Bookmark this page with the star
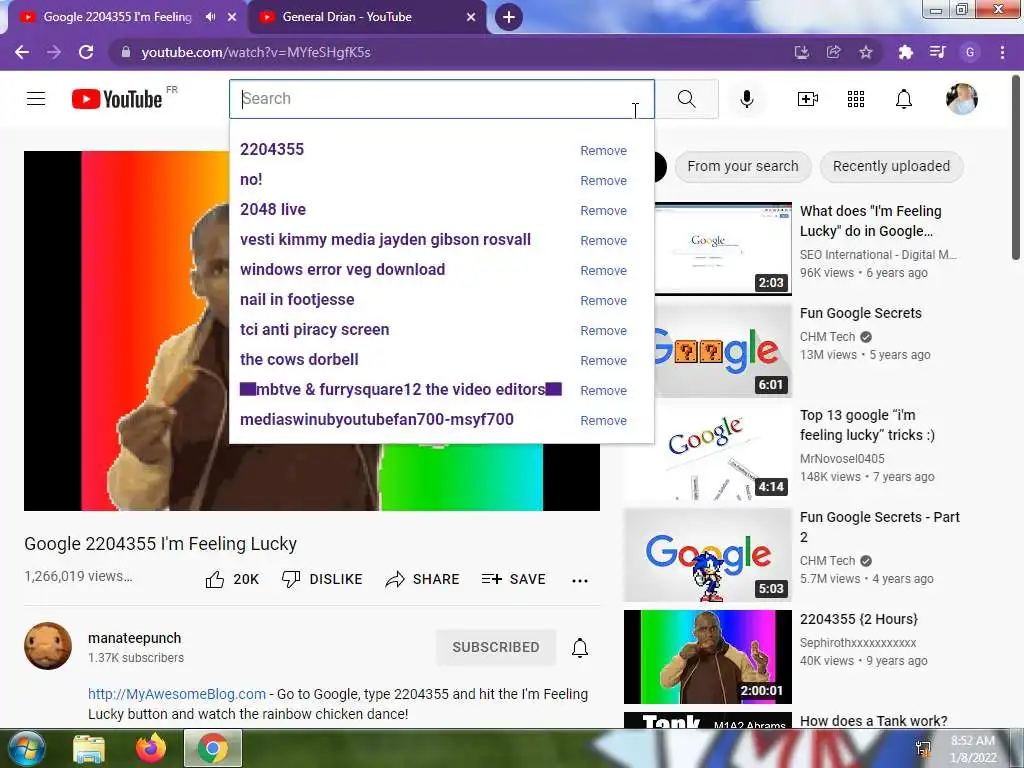 (x=865, y=52)
